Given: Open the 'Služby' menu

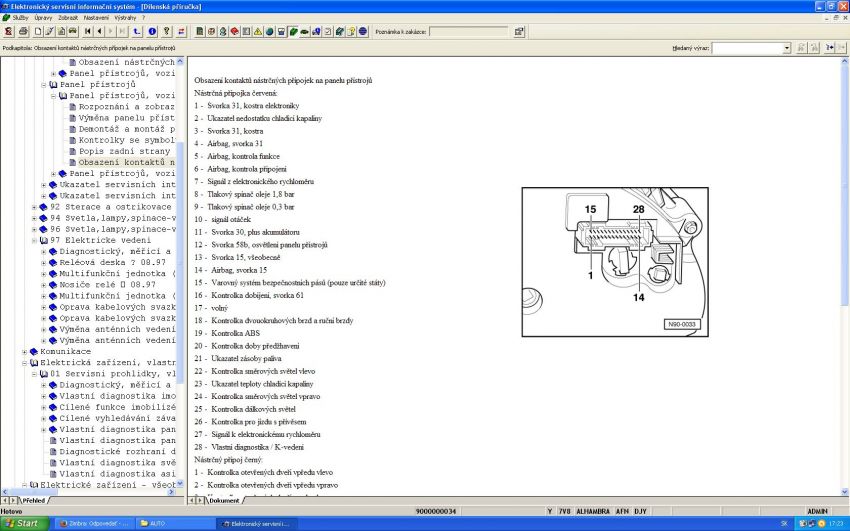Looking at the screenshot, I should click(20, 17).
